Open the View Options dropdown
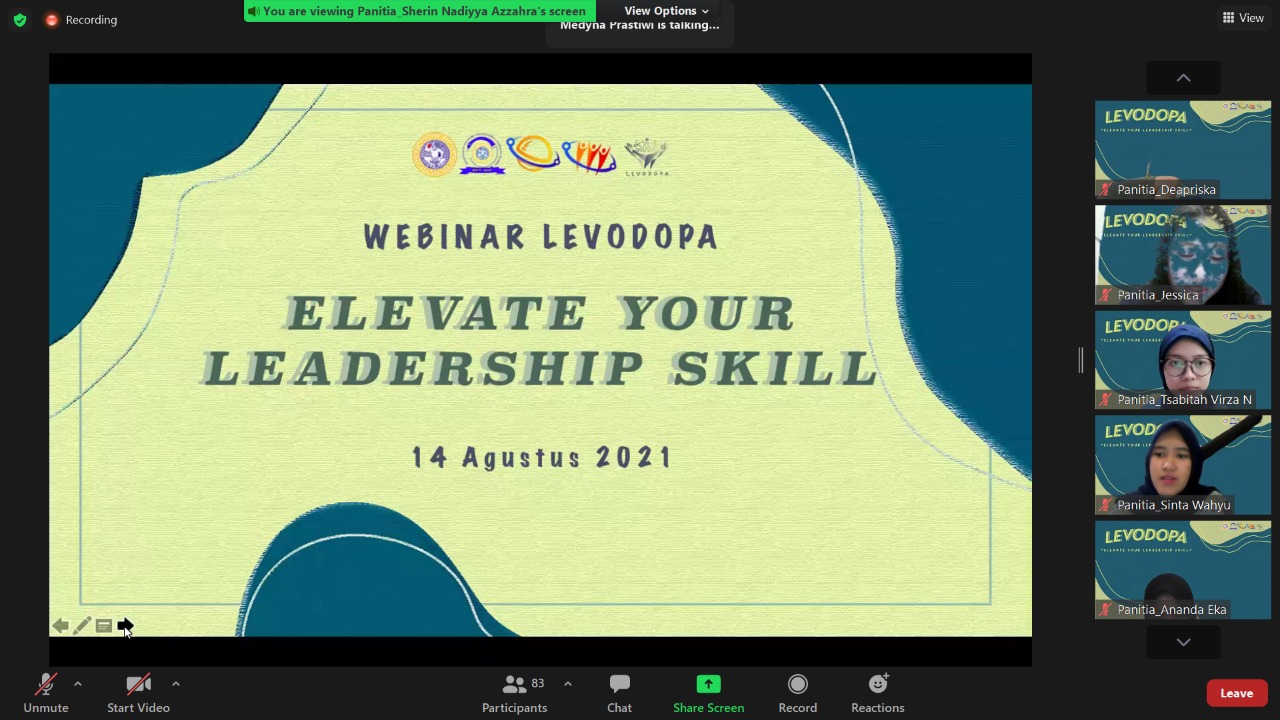 click(x=666, y=11)
